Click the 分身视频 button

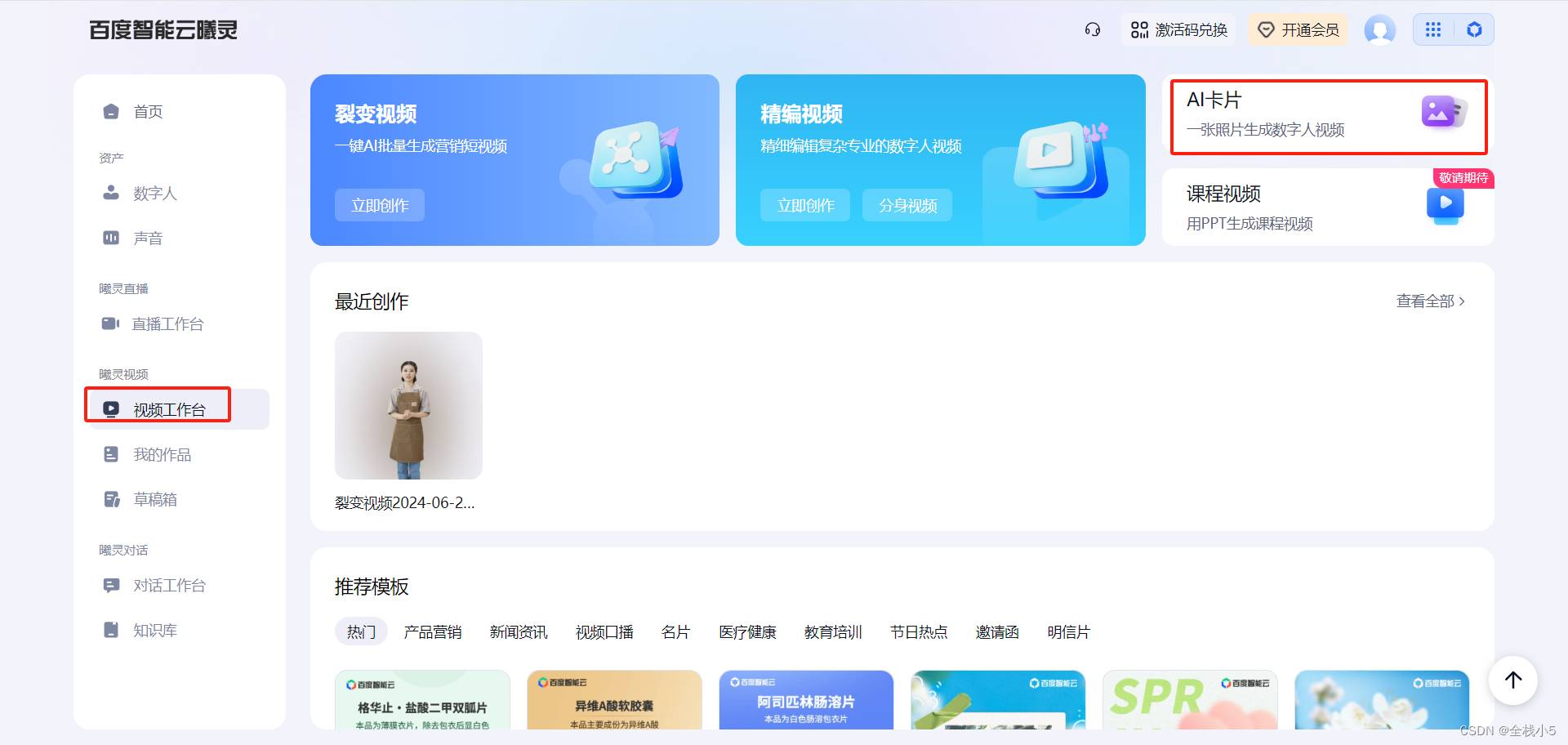pos(907,205)
